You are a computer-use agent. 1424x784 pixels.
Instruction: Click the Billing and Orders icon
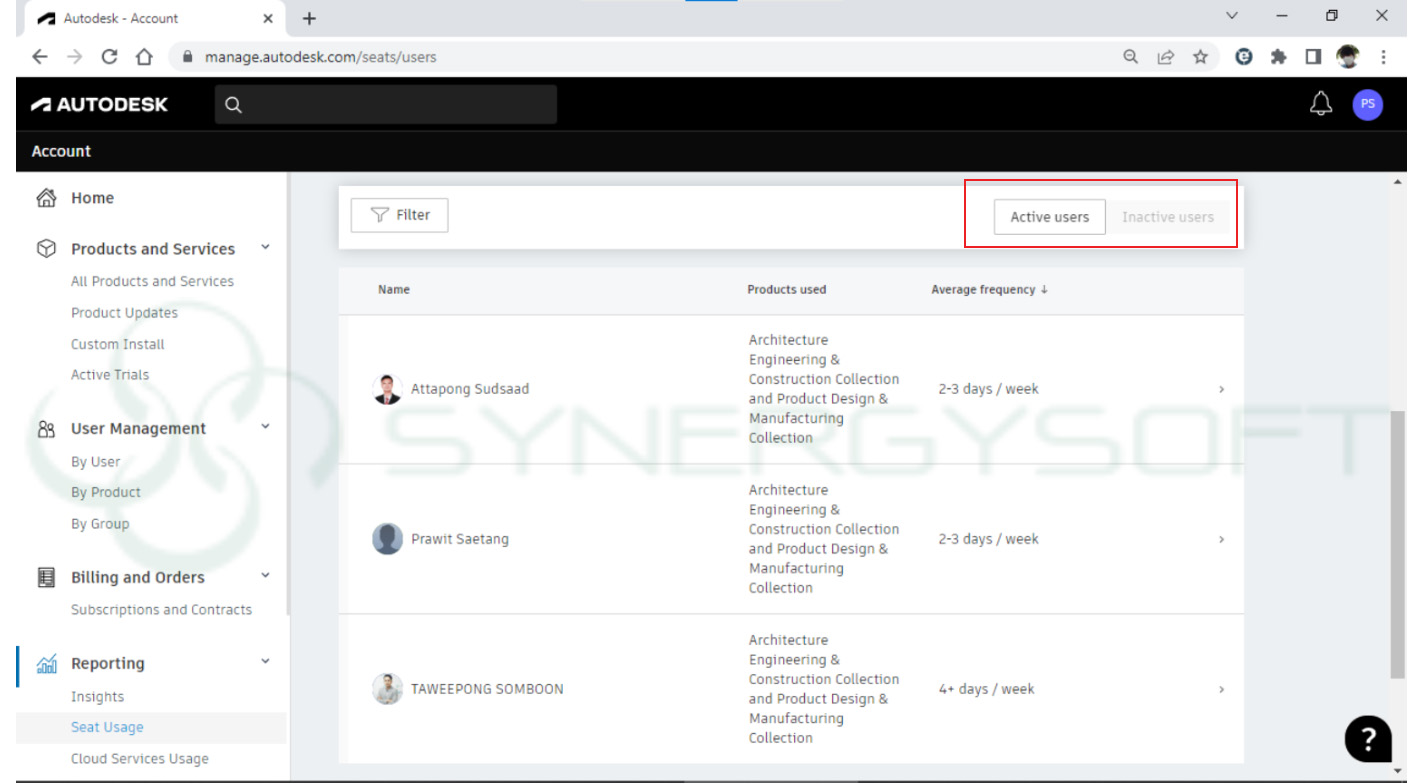coord(44,577)
